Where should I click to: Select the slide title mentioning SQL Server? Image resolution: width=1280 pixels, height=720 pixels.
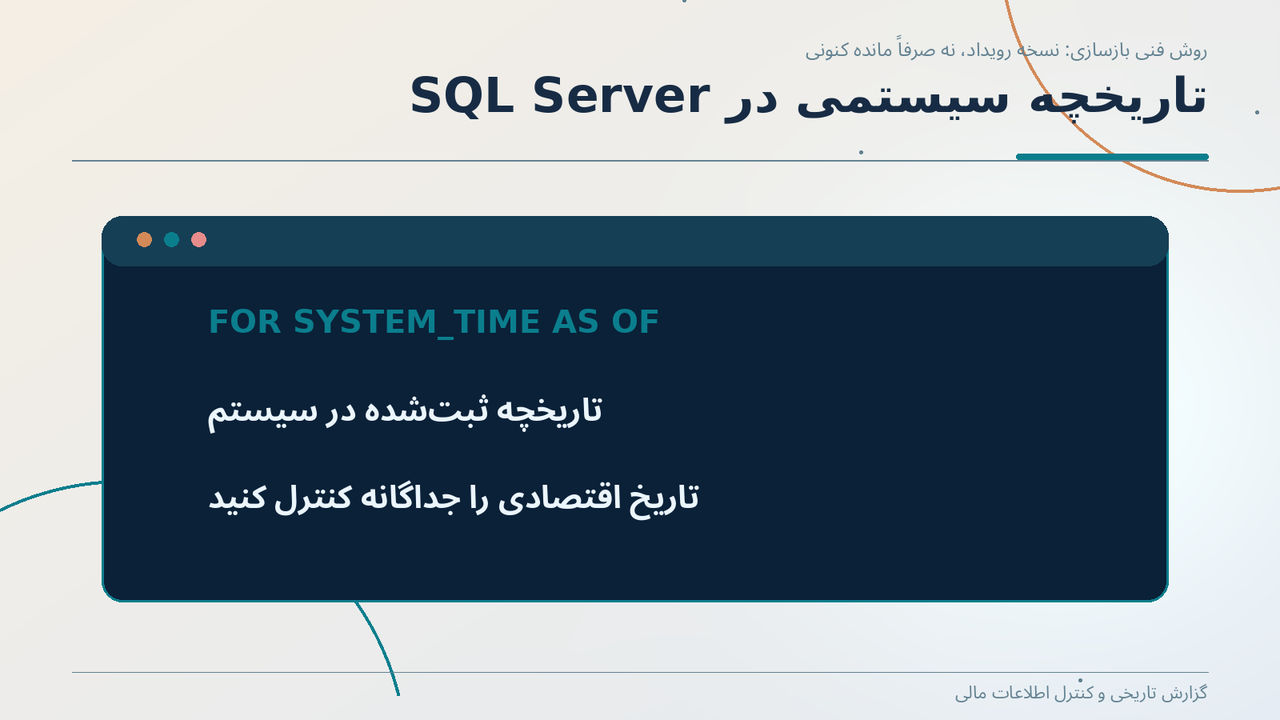[808, 98]
